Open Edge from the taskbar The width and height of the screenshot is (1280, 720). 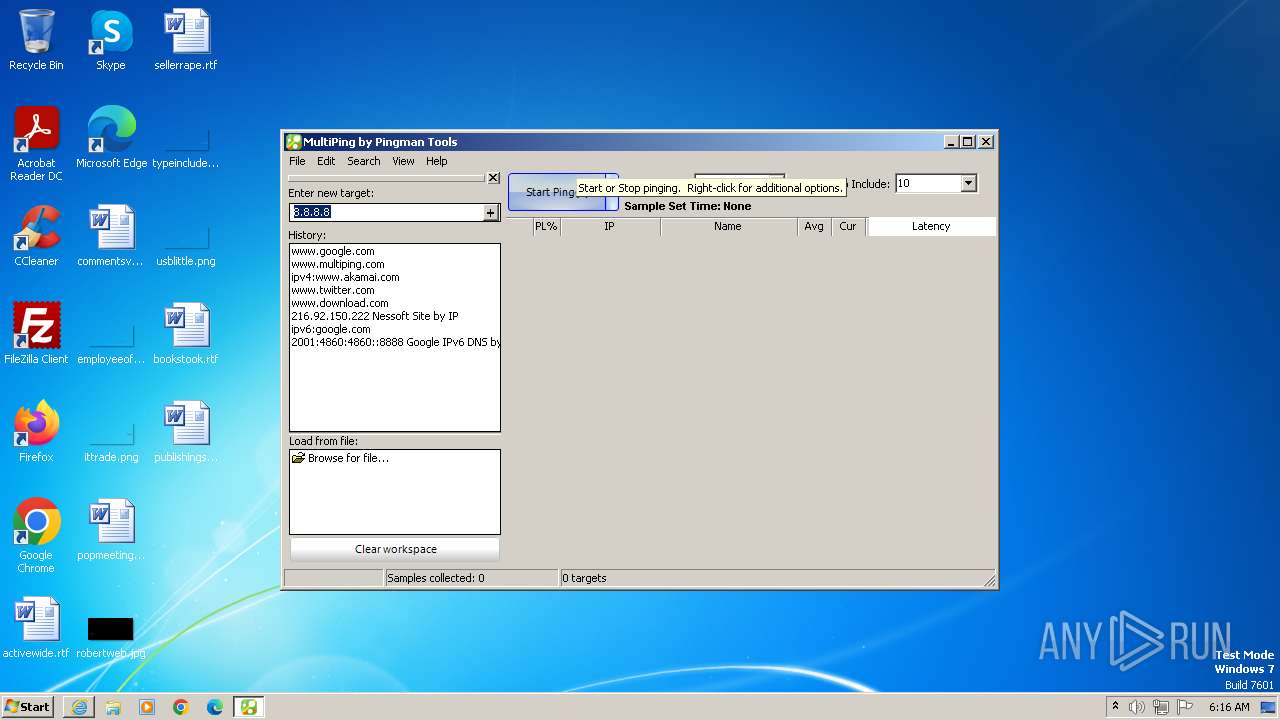(215, 707)
